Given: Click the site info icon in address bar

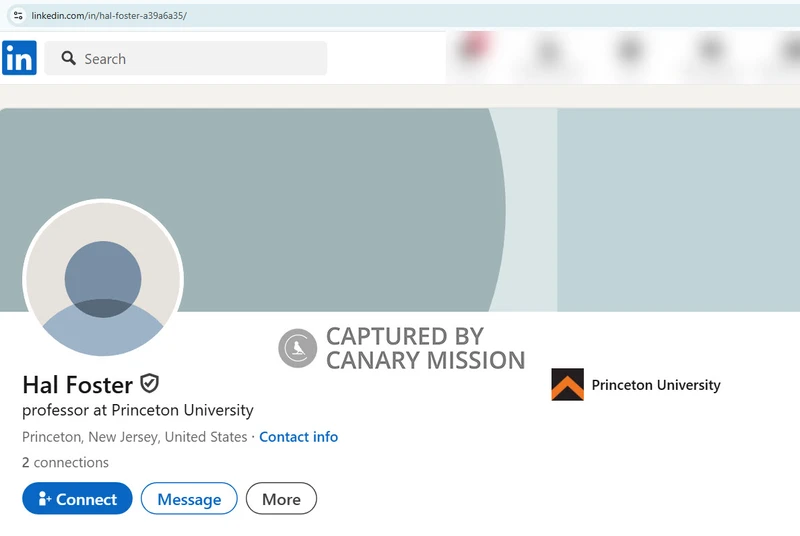Looking at the screenshot, I should tap(18, 16).
